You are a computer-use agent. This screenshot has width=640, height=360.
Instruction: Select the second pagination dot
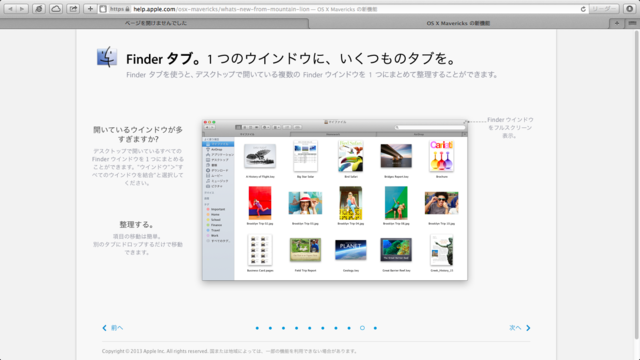pos(270,328)
